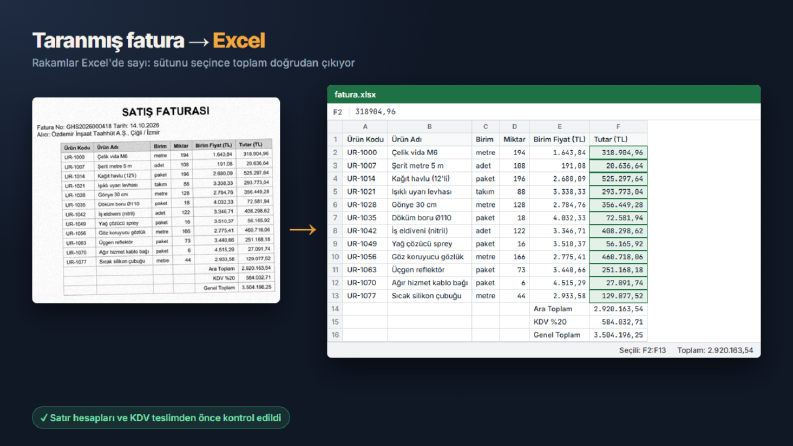793x446 pixels.
Task: Select spreadsheet cell UR-1042
Action: tap(365, 231)
